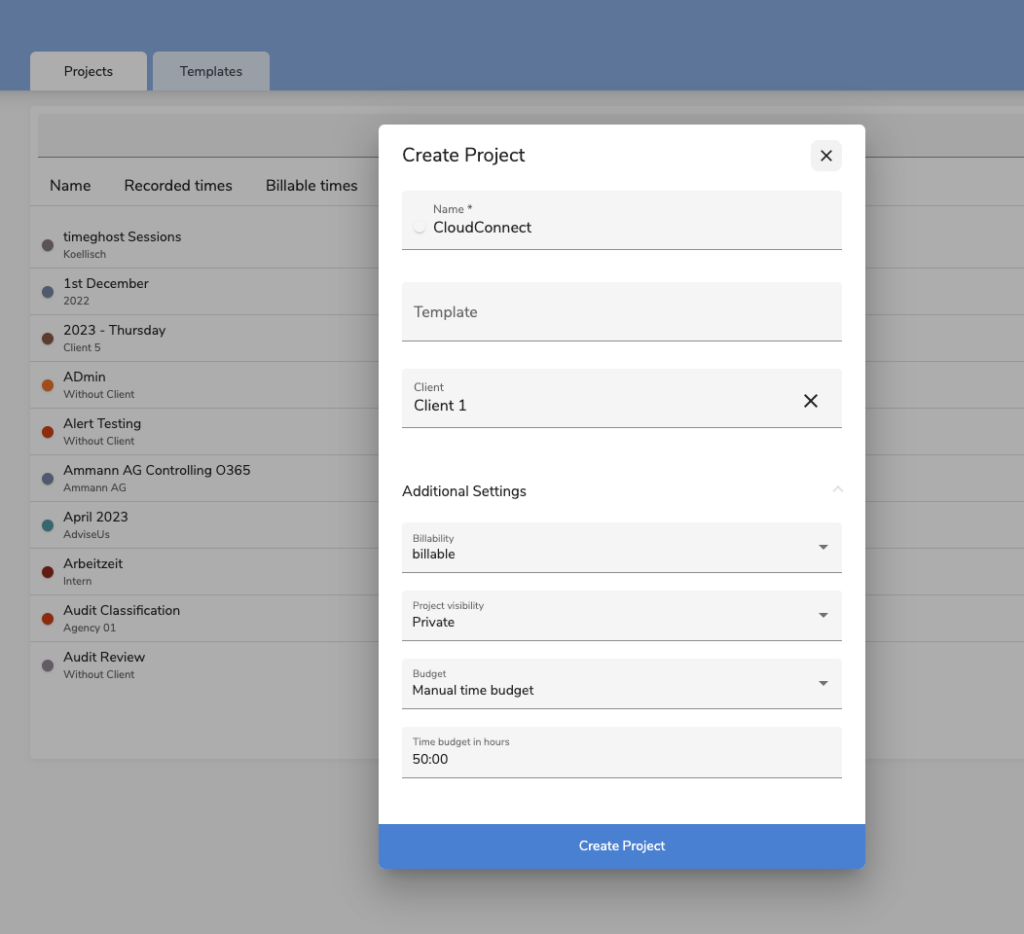Click the Billable times column header
Image resolution: width=1024 pixels, height=934 pixels.
click(x=311, y=186)
